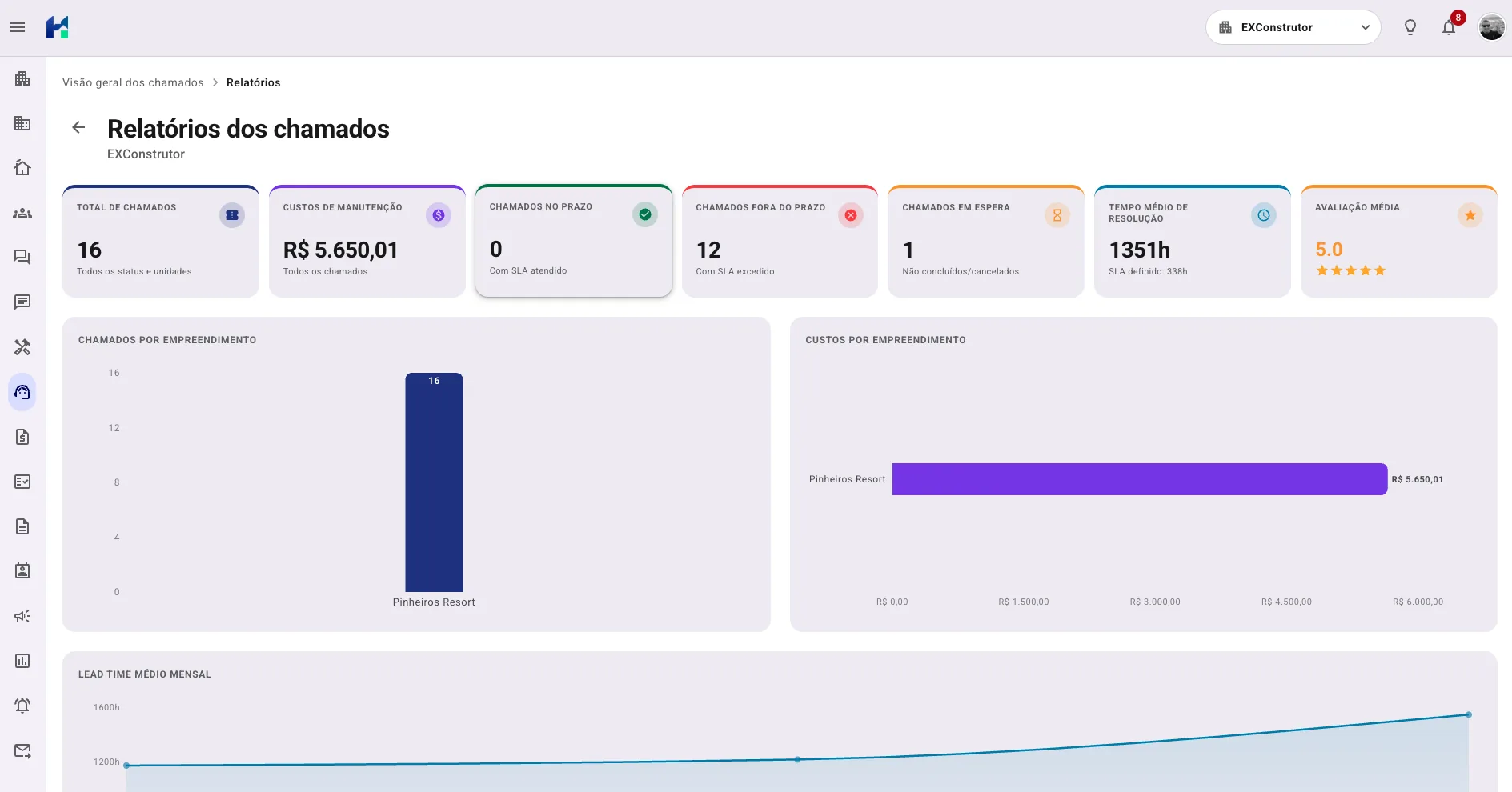Viewport: 1512px width, 792px height.
Task: Select the Tempo Médio de Resolução card
Action: (x=1193, y=242)
